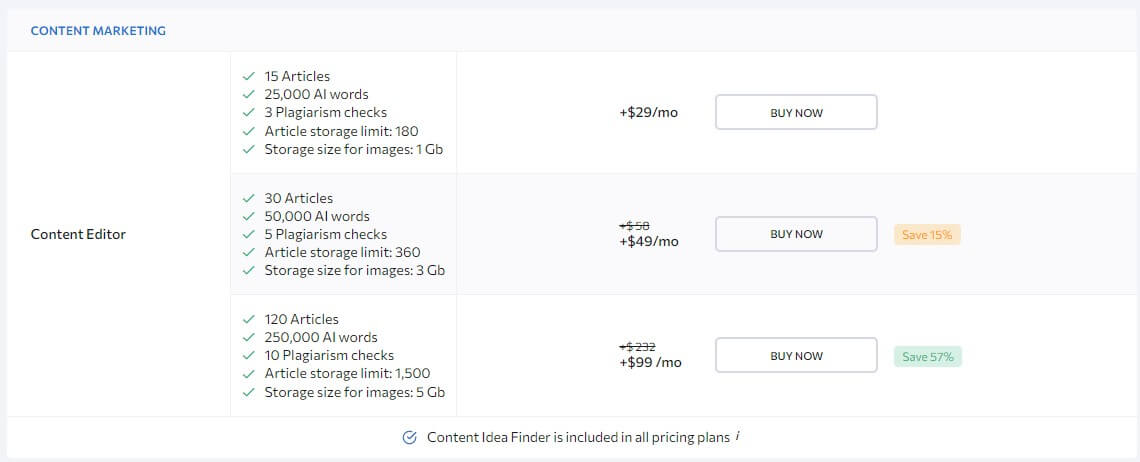Buy the $49/mo Content Editor plan
Screen dimensions: 1140x462
pyautogui.click(x=796, y=234)
